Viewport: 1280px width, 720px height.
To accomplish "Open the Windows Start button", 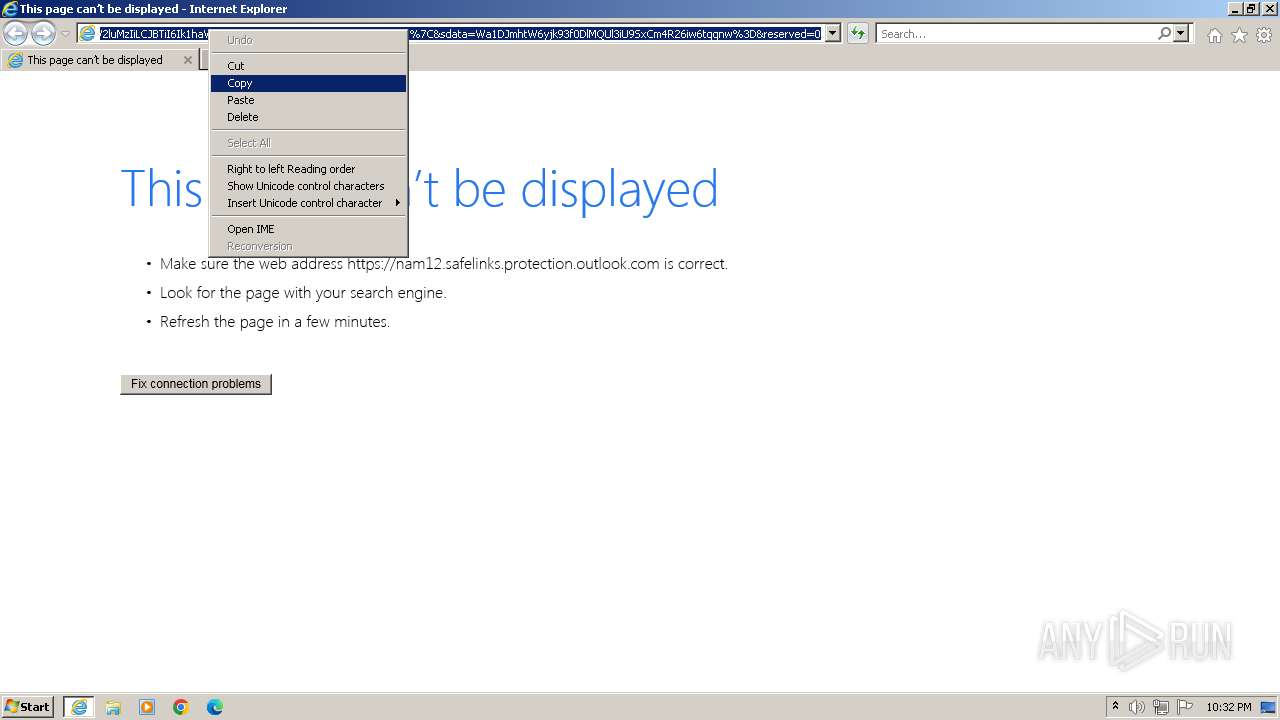I will pyautogui.click(x=28, y=707).
